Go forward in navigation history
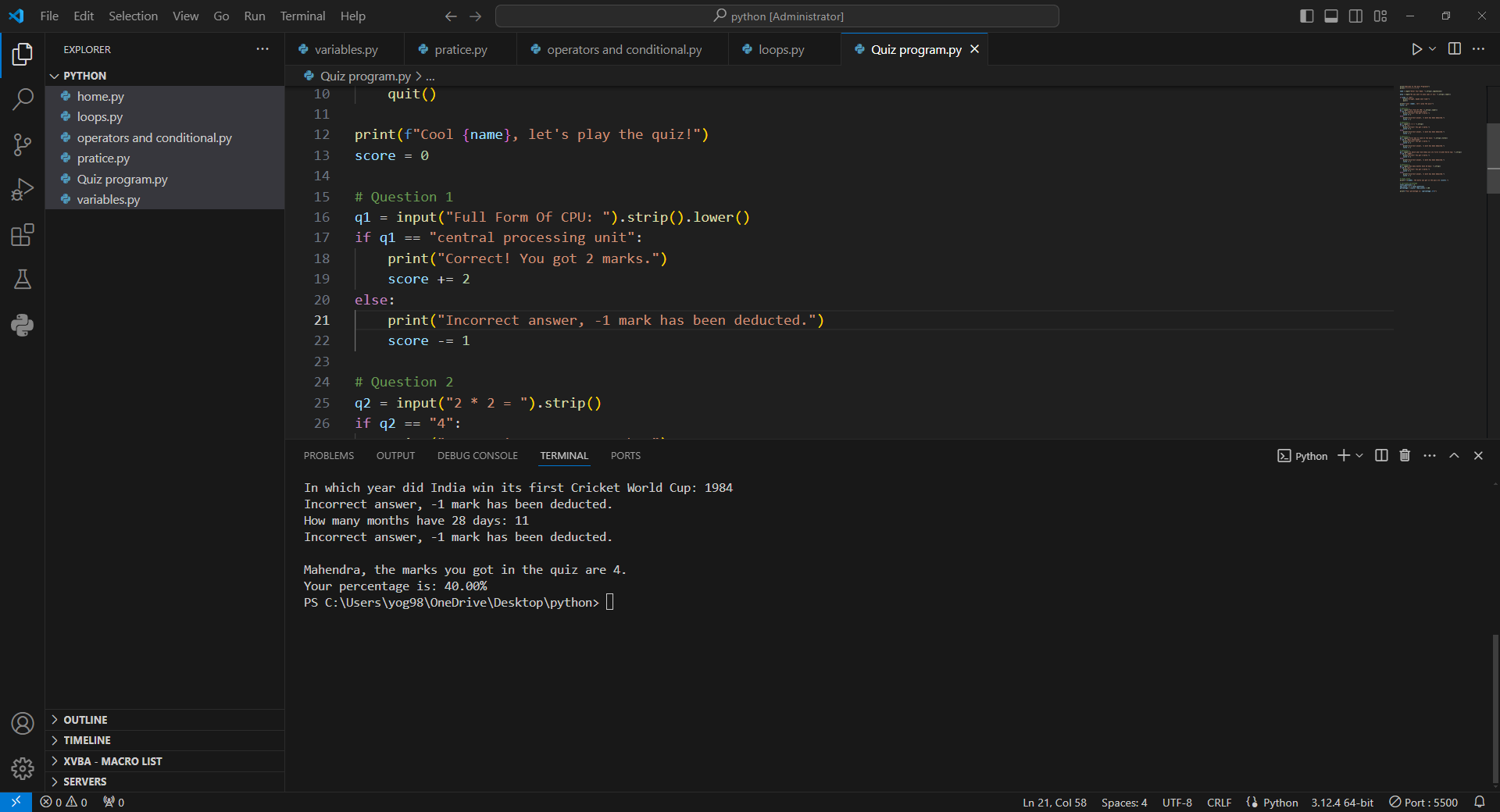 point(476,16)
